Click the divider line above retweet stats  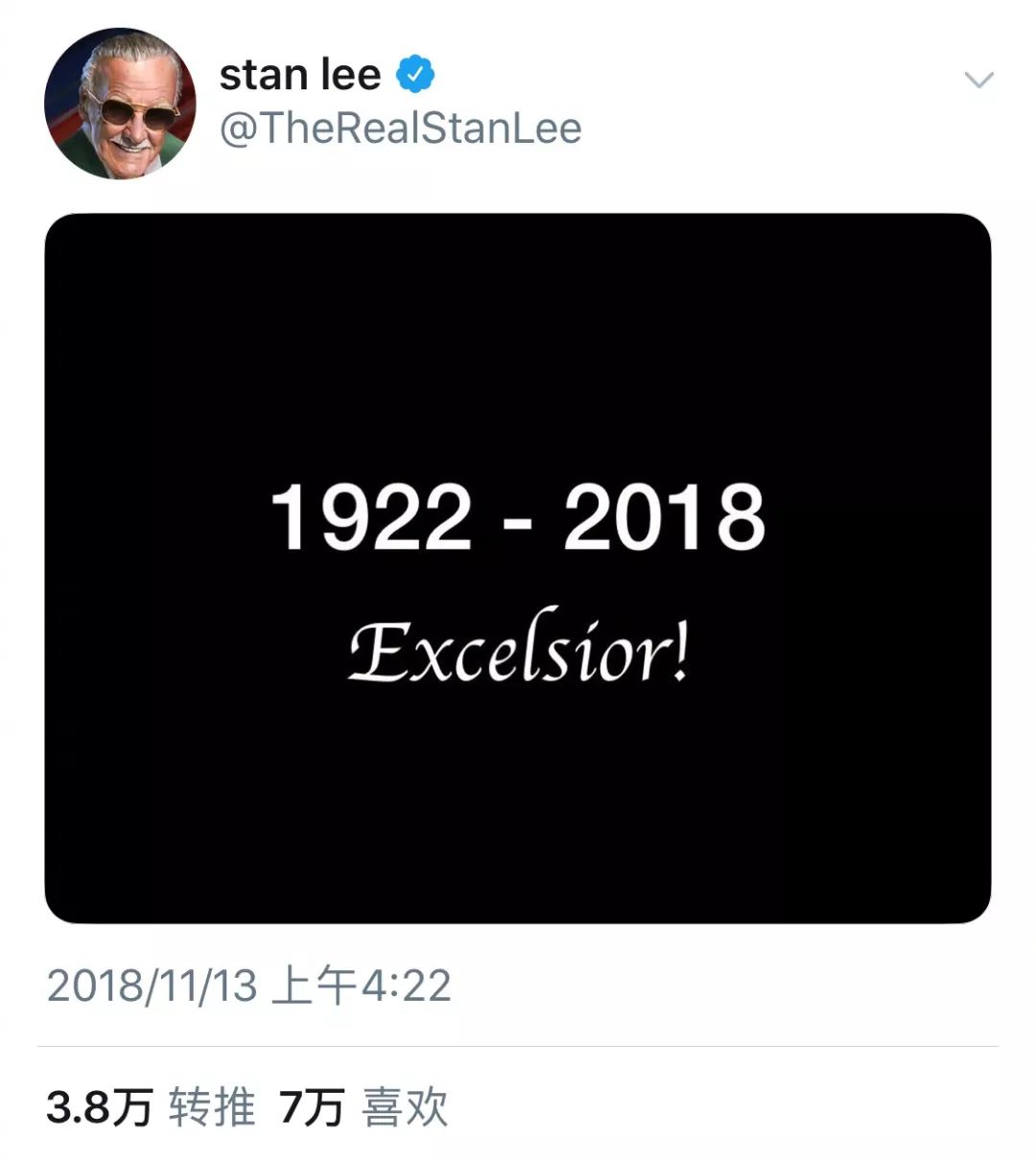tap(517, 1046)
